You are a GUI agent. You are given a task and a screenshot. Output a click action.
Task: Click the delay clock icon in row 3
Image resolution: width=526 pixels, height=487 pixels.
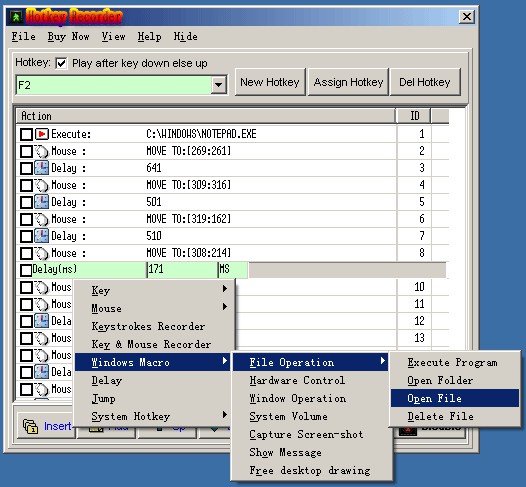(x=42, y=168)
